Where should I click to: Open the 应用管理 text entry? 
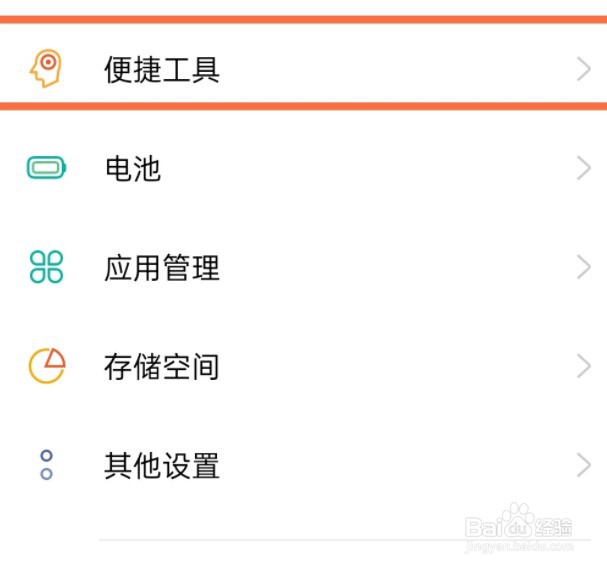(162, 267)
